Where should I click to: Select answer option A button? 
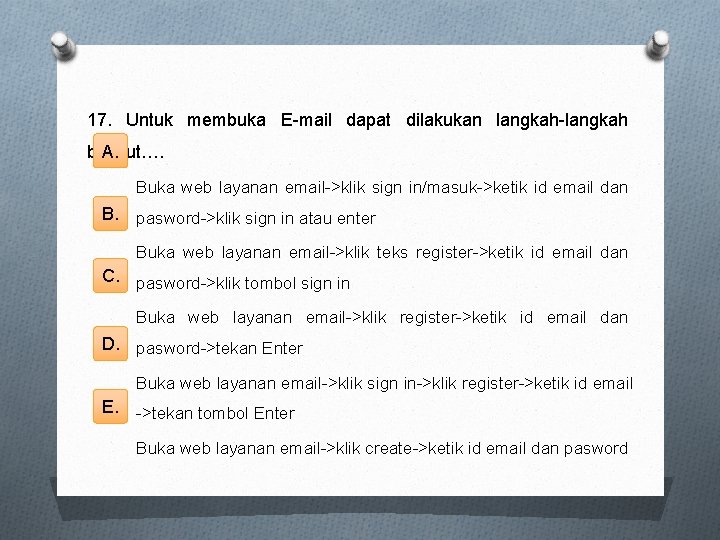click(x=110, y=151)
